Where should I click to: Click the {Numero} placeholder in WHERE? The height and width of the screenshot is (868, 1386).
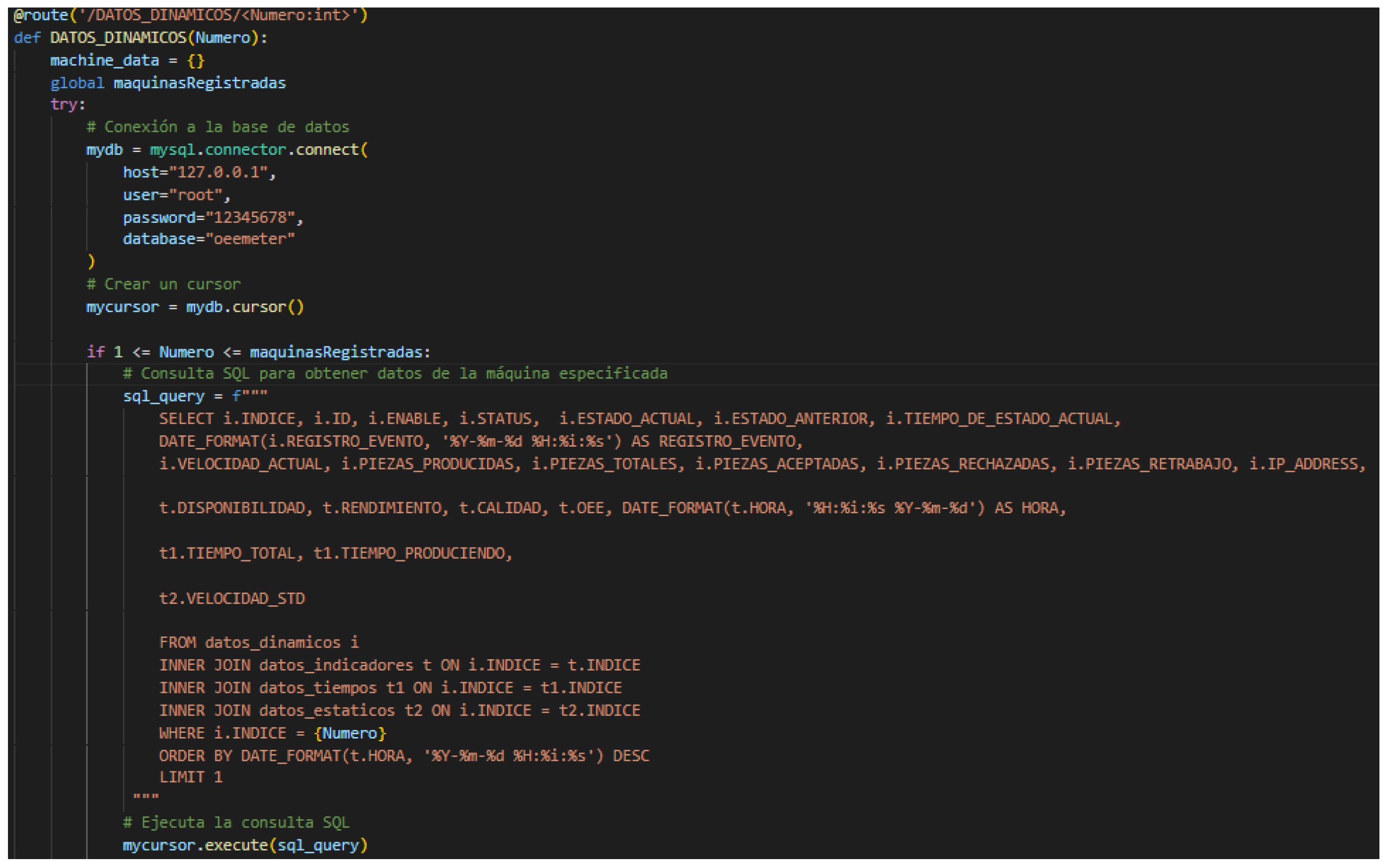(x=350, y=733)
